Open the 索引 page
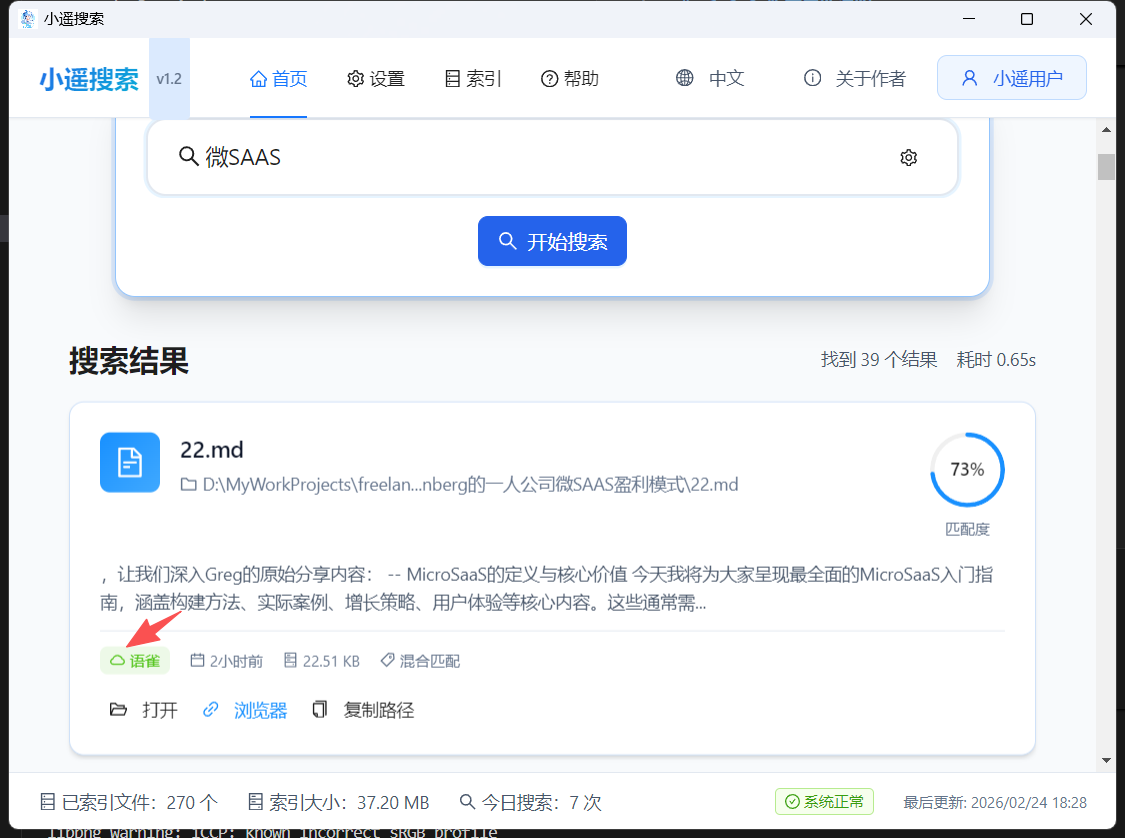The width and height of the screenshot is (1125, 838). [x=473, y=79]
